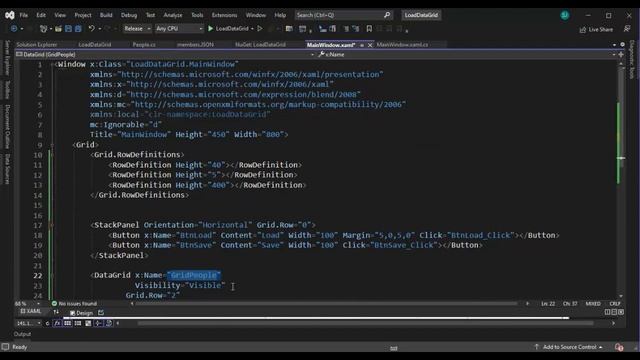Click the Bookmark toolbar icon
Image resolution: width=640 pixels, height=360 pixels.
[369, 29]
